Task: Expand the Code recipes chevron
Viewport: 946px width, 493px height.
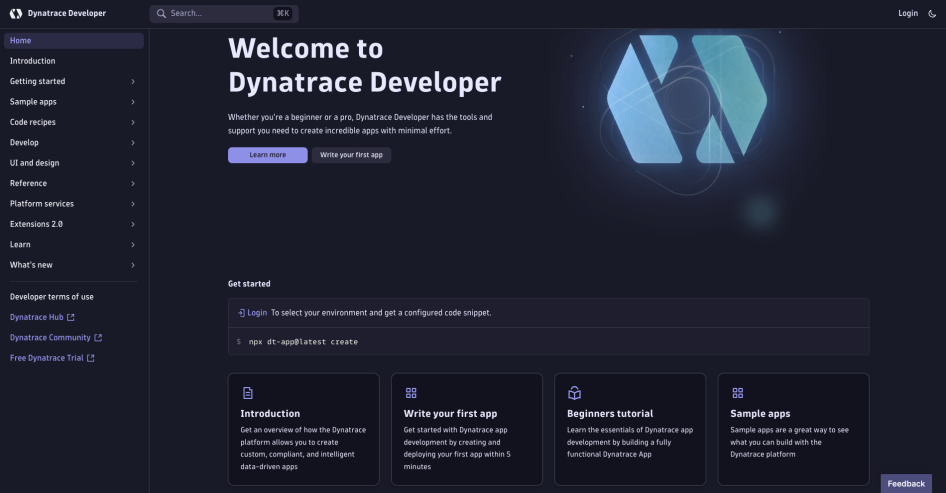Action: point(133,122)
